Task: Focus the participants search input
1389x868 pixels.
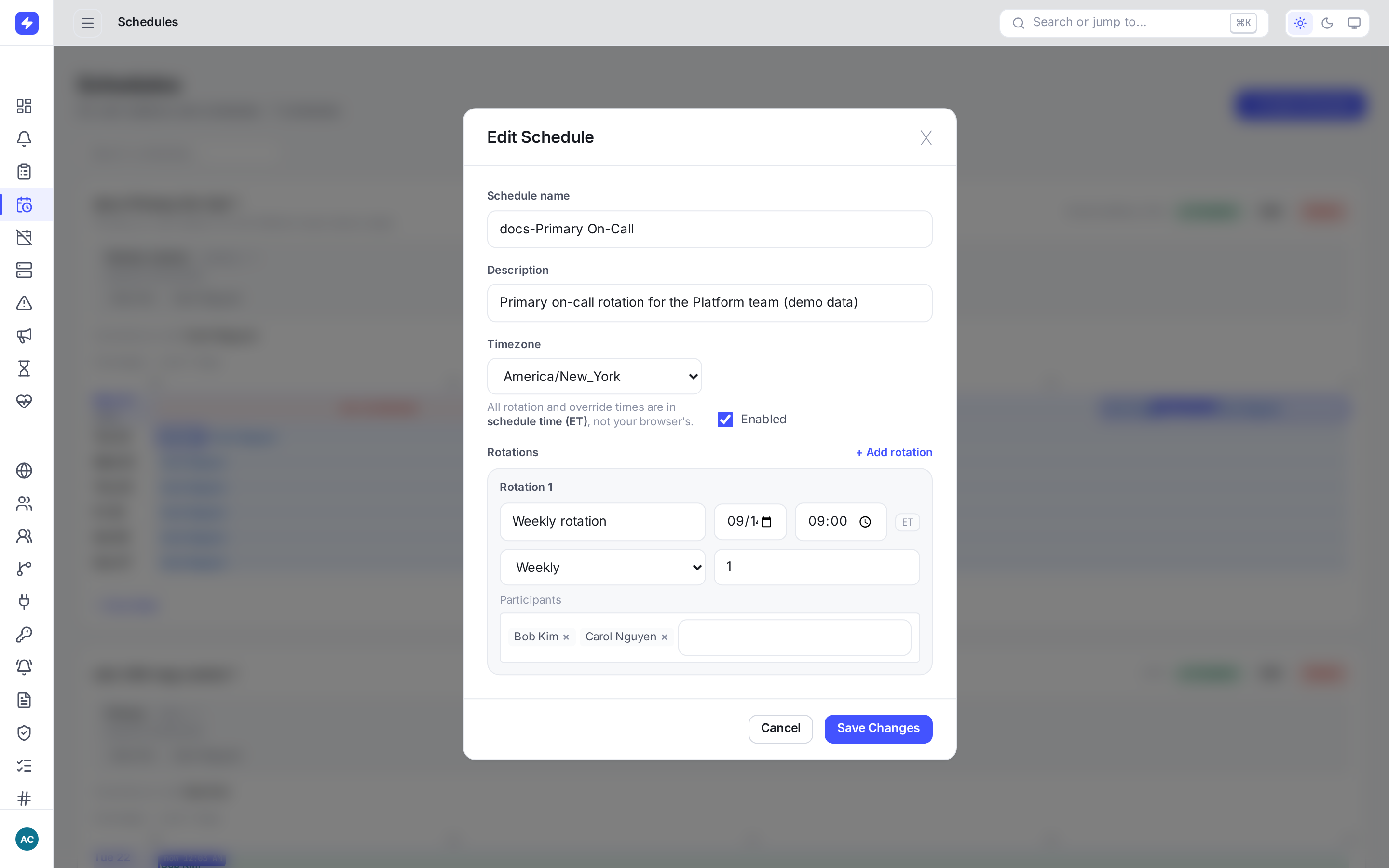Action: click(x=794, y=637)
